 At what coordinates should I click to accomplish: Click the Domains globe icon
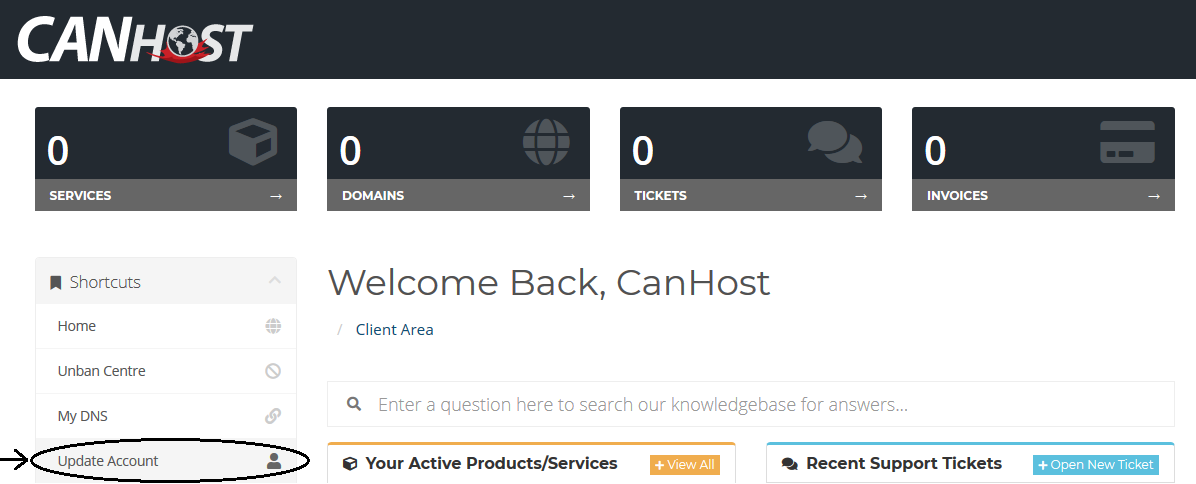pyautogui.click(x=546, y=143)
